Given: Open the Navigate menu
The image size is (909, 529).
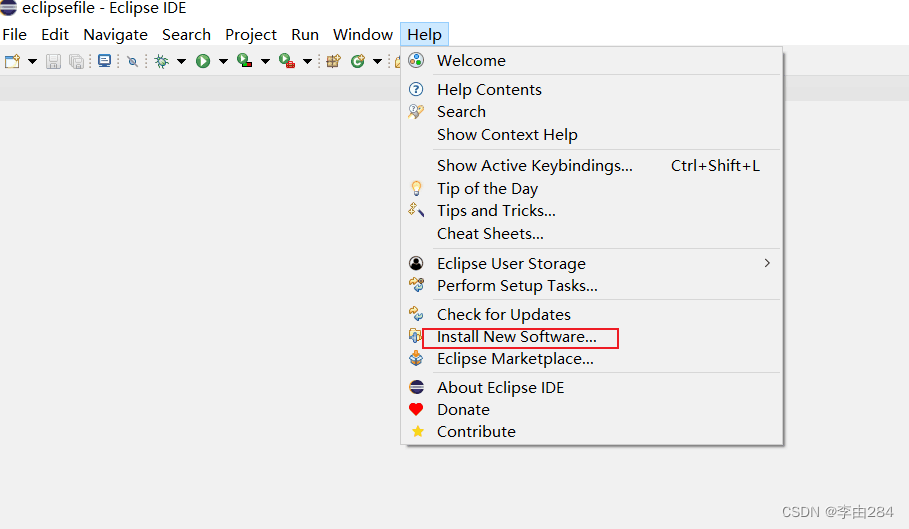Looking at the screenshot, I should pyautogui.click(x=115, y=35).
